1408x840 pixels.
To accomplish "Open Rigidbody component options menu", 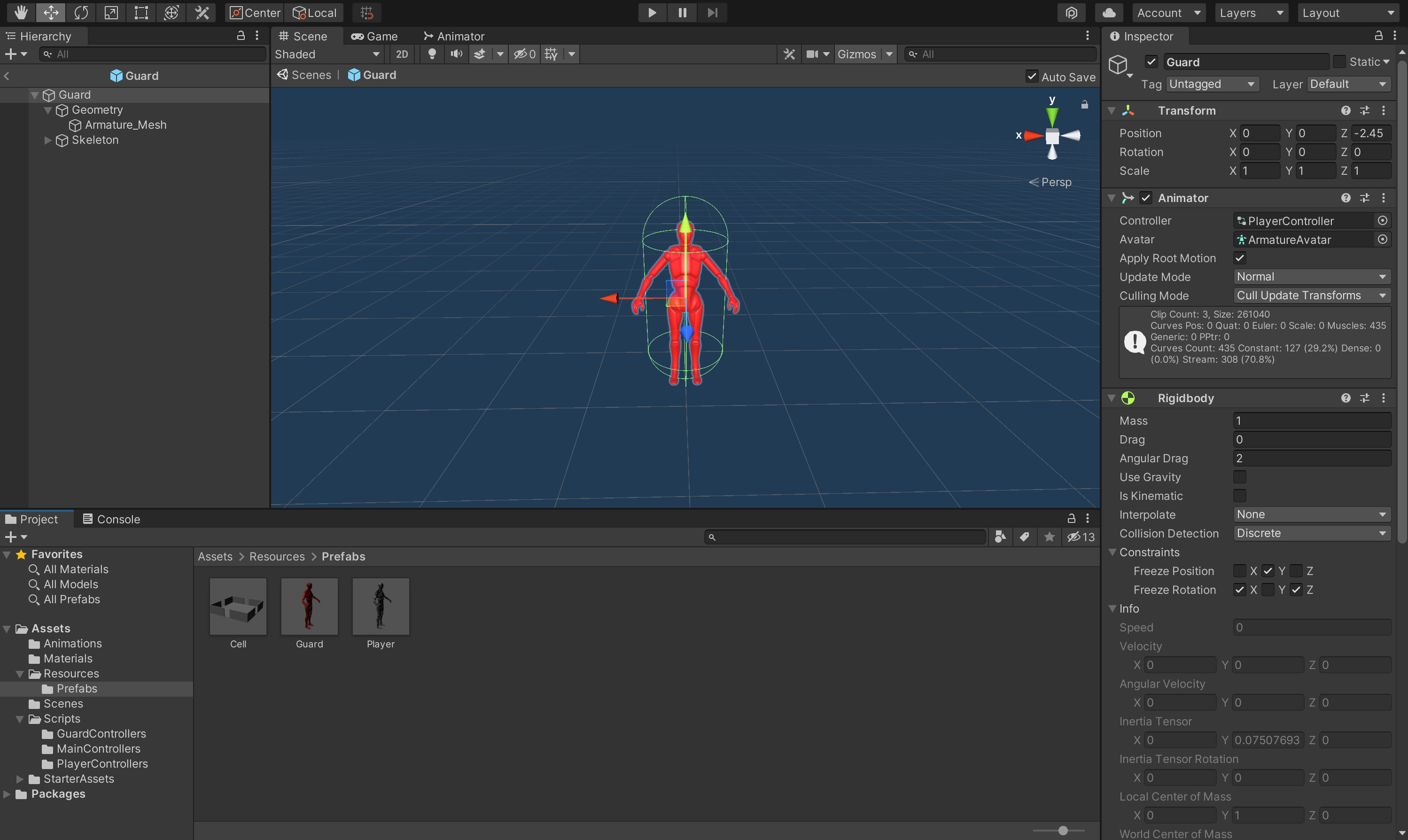I will click(1384, 398).
